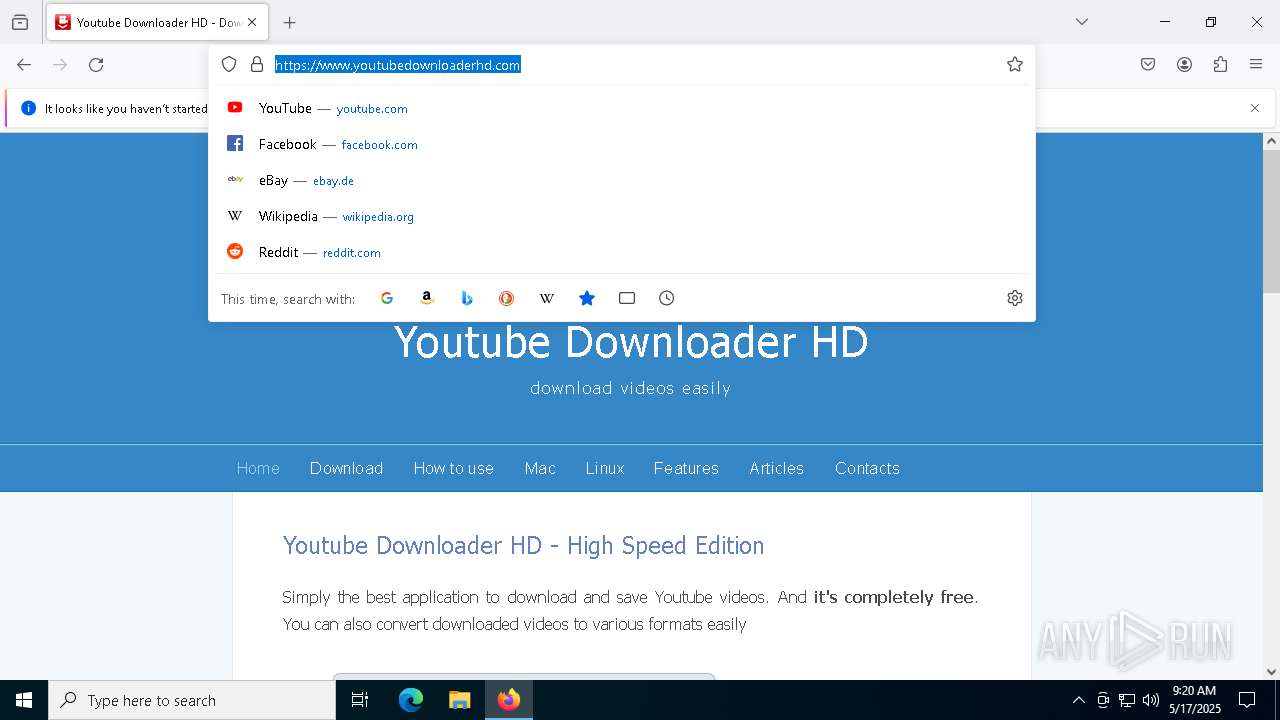Click the scrollbar up arrow
Image resolution: width=1280 pixels, height=720 pixels.
coord(1271,141)
